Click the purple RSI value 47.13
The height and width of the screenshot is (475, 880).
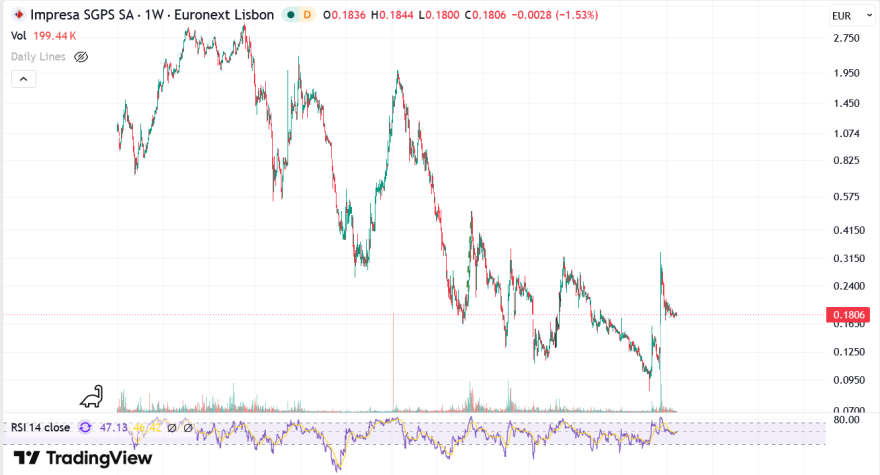point(113,428)
